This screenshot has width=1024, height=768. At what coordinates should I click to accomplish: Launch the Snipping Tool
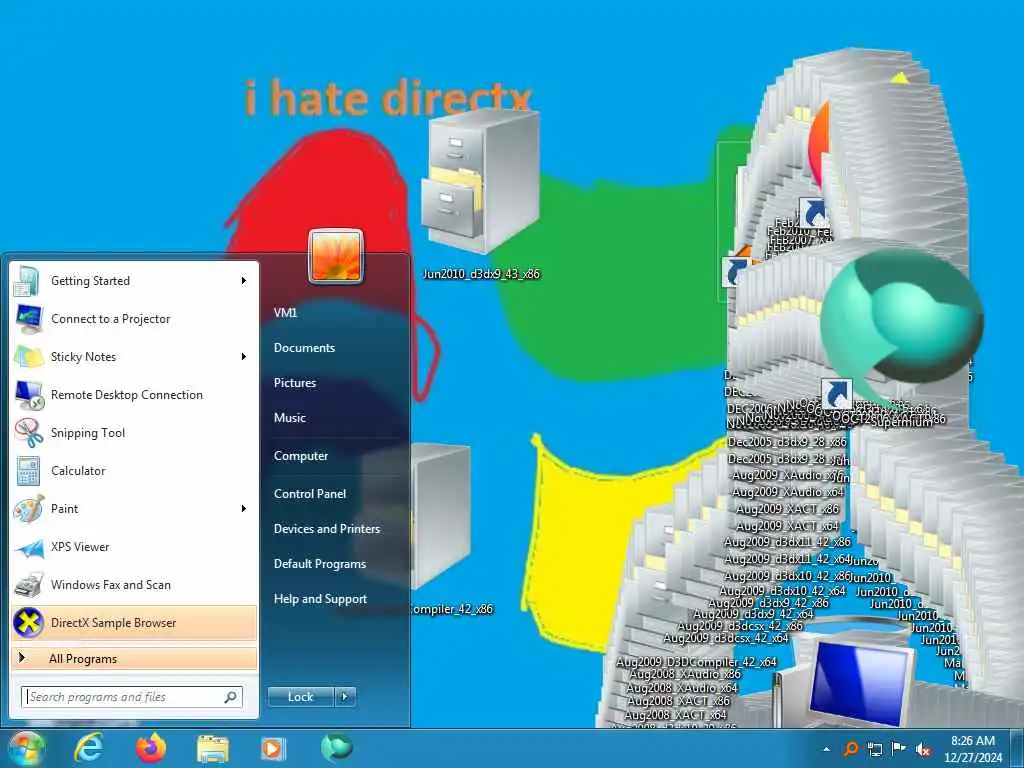click(x=134, y=432)
